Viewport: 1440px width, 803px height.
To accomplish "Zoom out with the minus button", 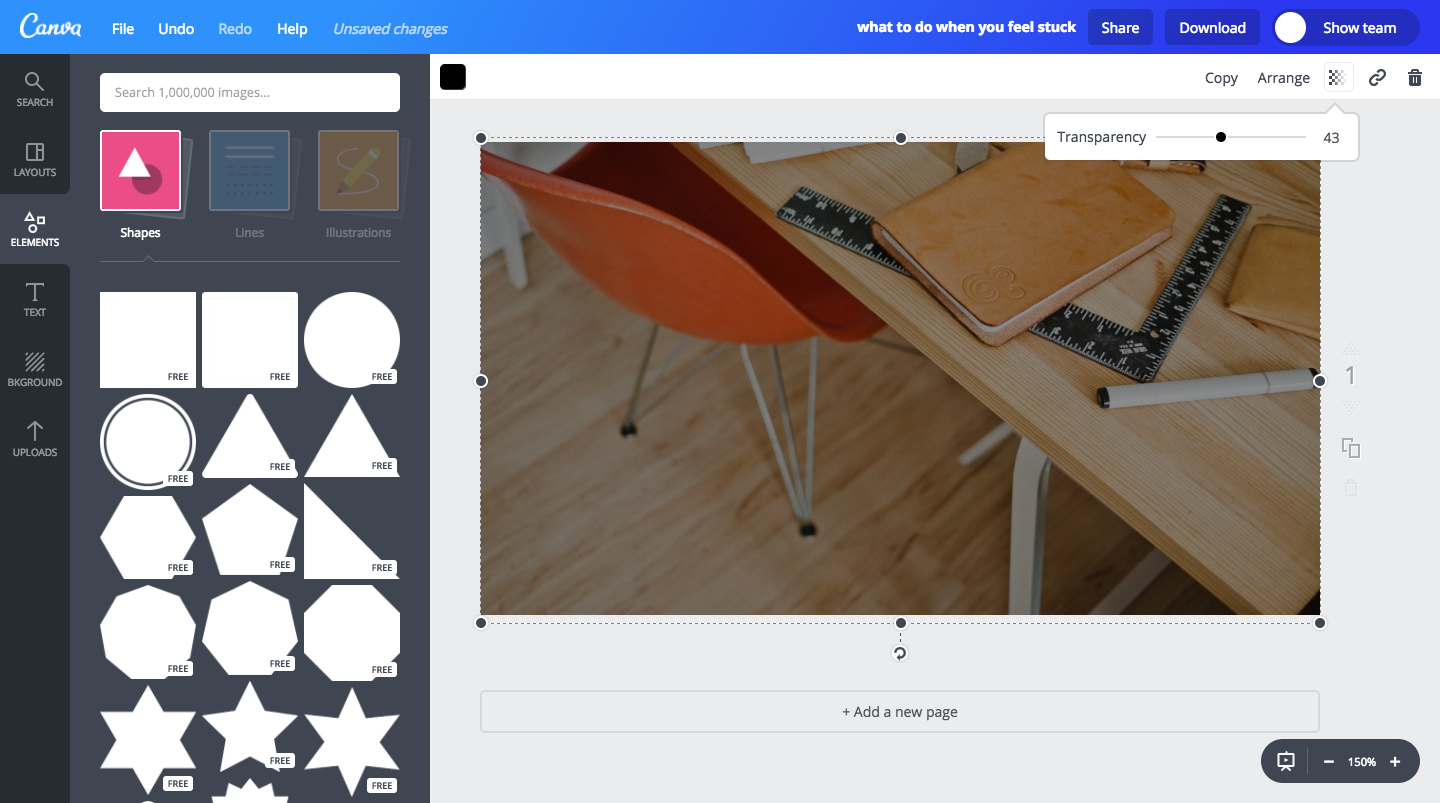I will pyautogui.click(x=1329, y=762).
